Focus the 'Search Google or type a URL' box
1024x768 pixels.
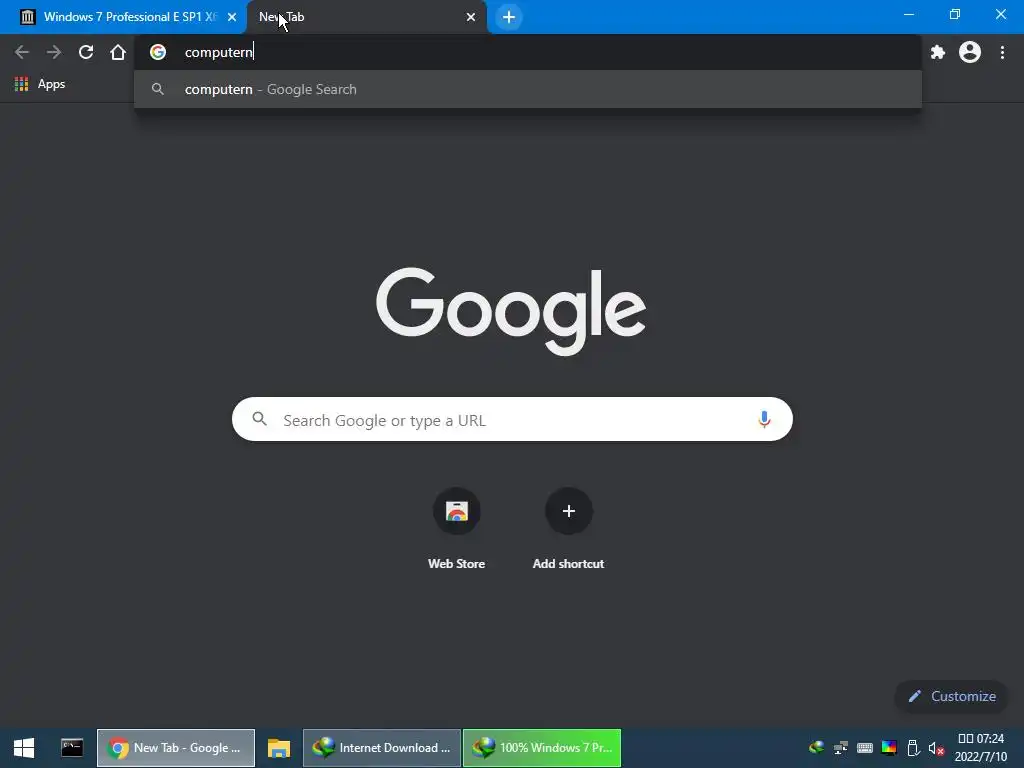pos(512,419)
